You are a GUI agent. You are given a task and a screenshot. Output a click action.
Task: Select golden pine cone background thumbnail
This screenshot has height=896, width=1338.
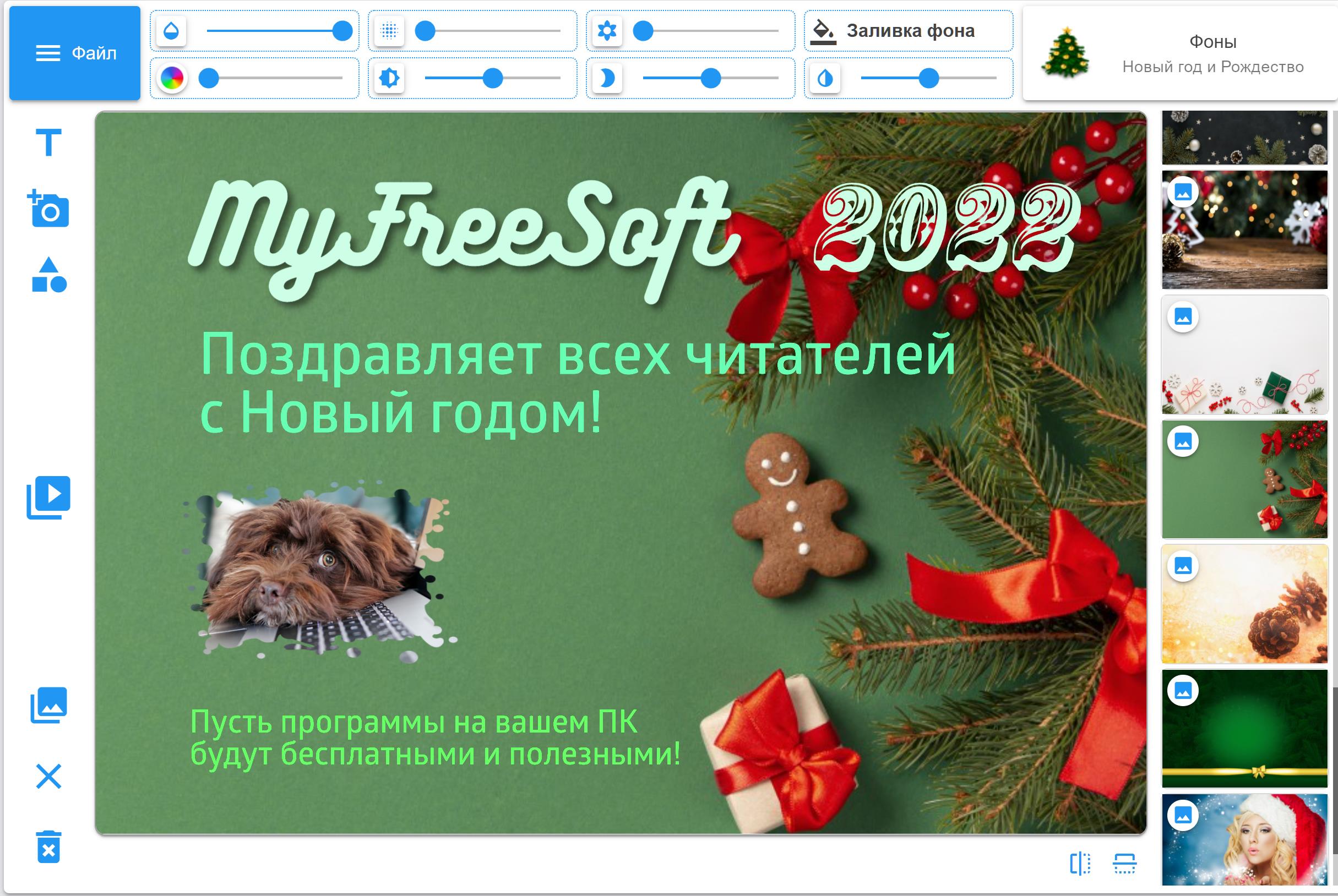coord(1244,604)
